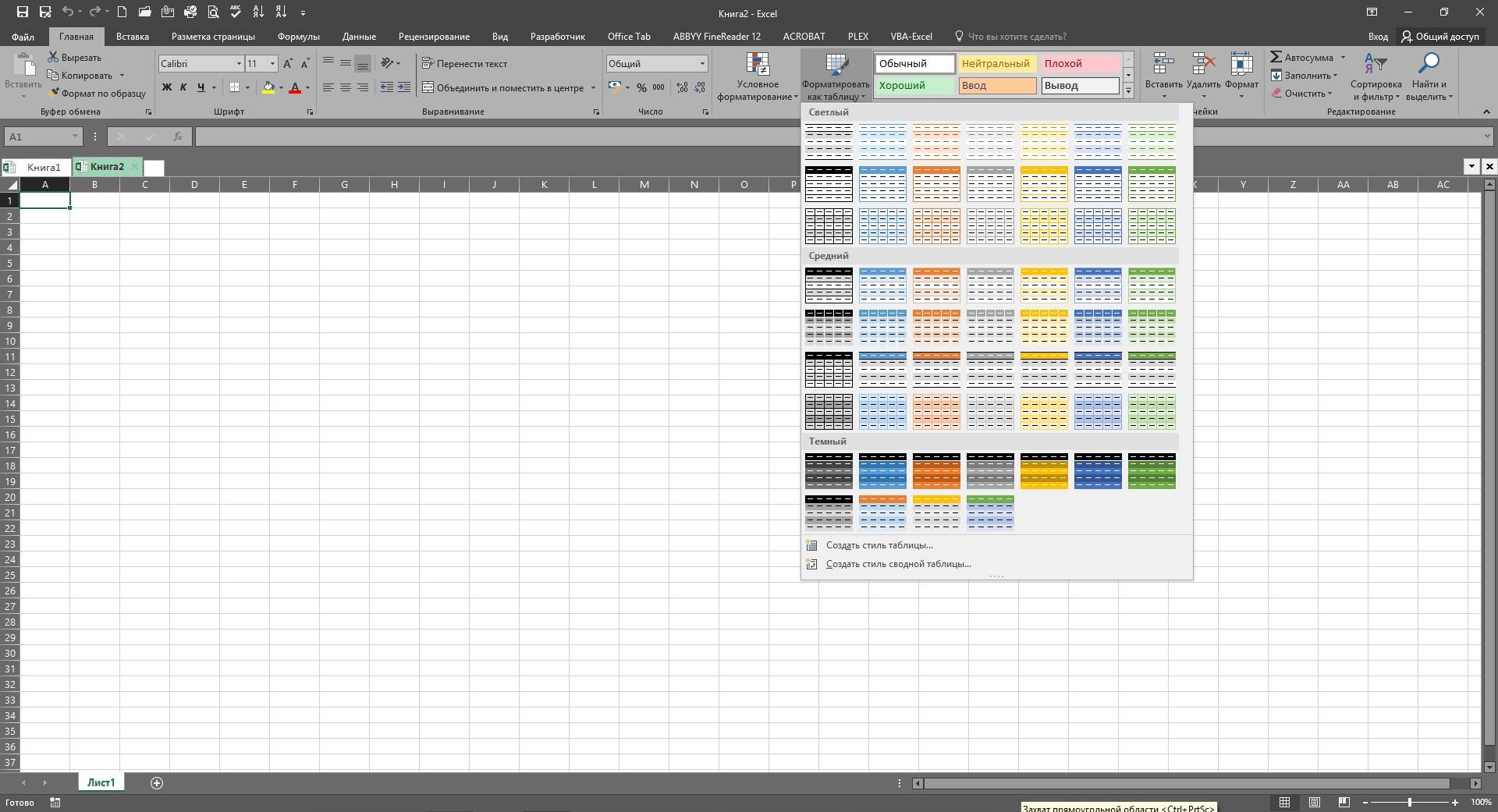Decrease indent icon in alignment group

[387, 87]
